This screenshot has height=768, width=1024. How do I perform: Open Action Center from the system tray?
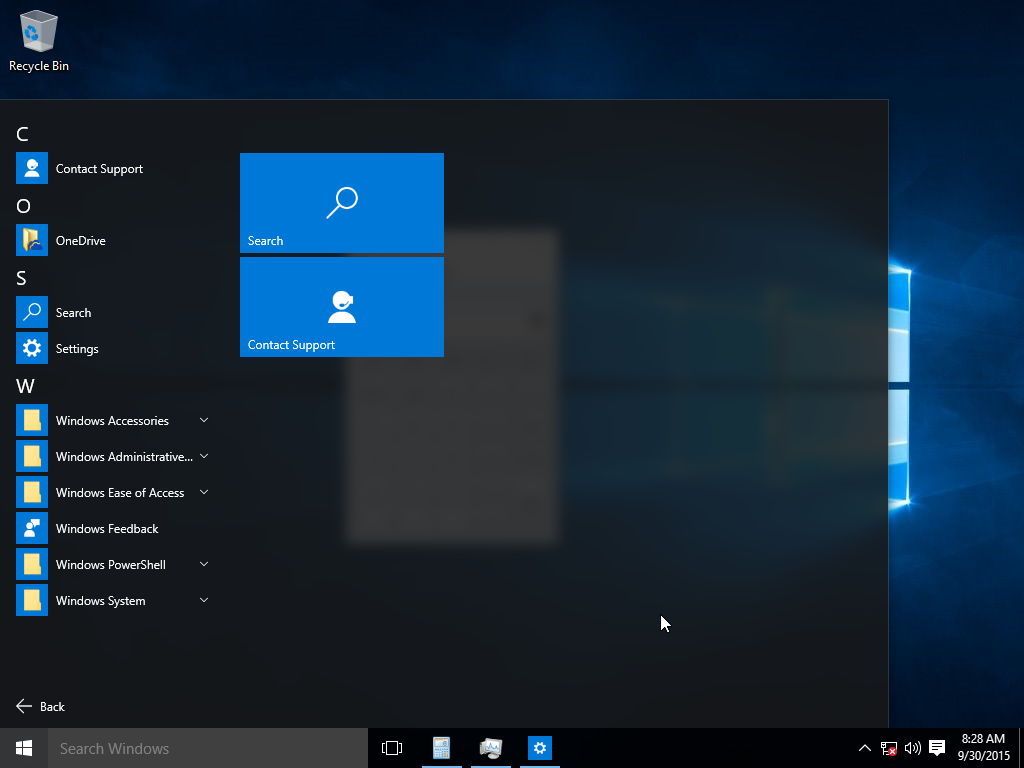(936, 748)
